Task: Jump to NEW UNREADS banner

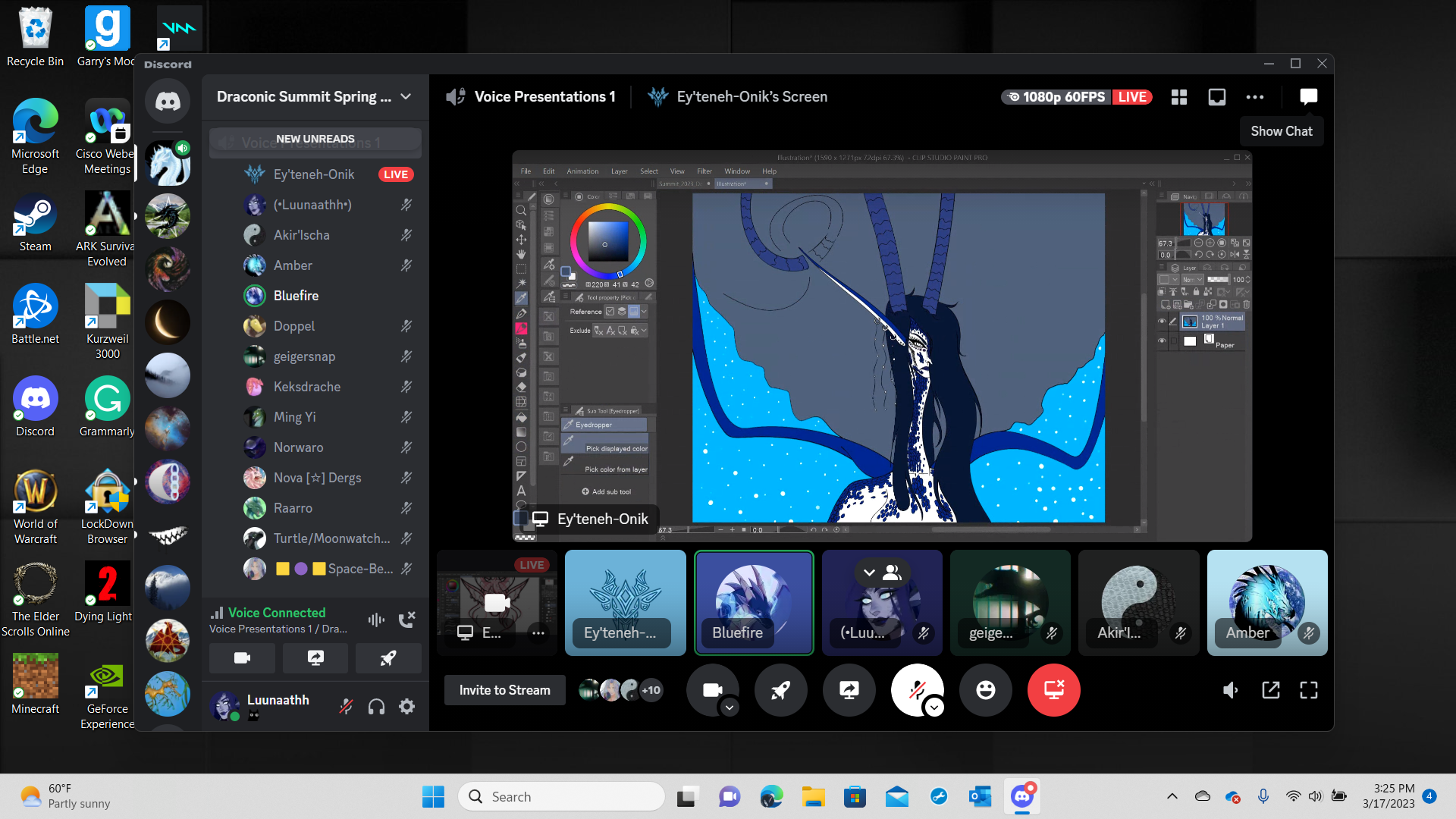Action: click(315, 139)
